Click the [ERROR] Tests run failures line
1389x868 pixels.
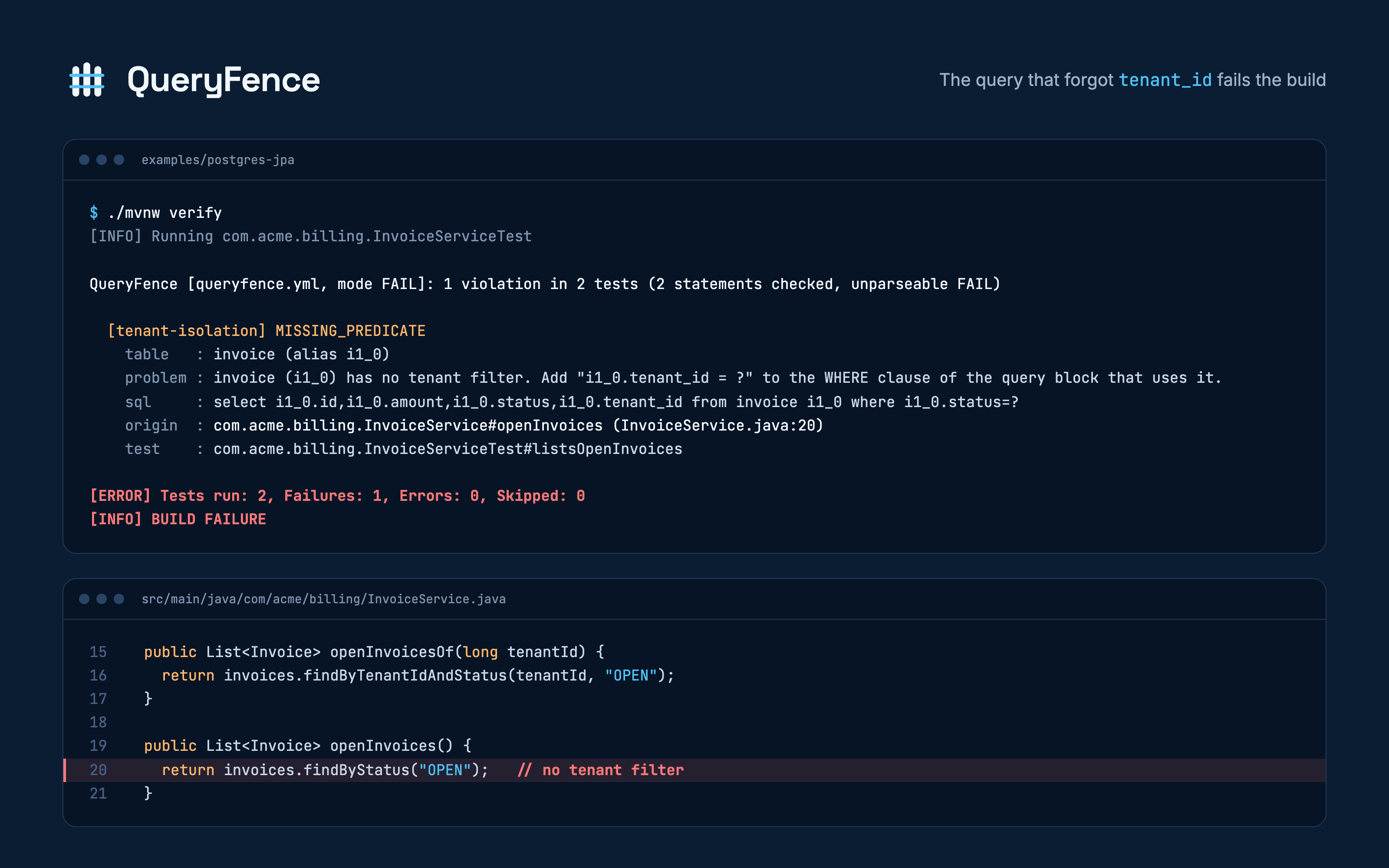click(338, 496)
